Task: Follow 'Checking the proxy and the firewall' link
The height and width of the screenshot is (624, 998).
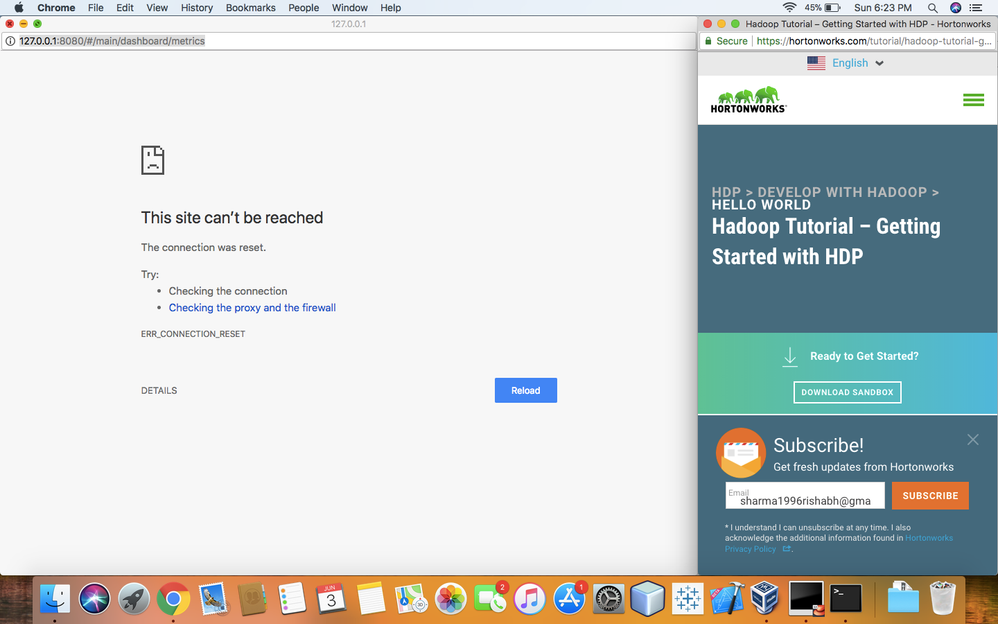Action: coord(252,308)
